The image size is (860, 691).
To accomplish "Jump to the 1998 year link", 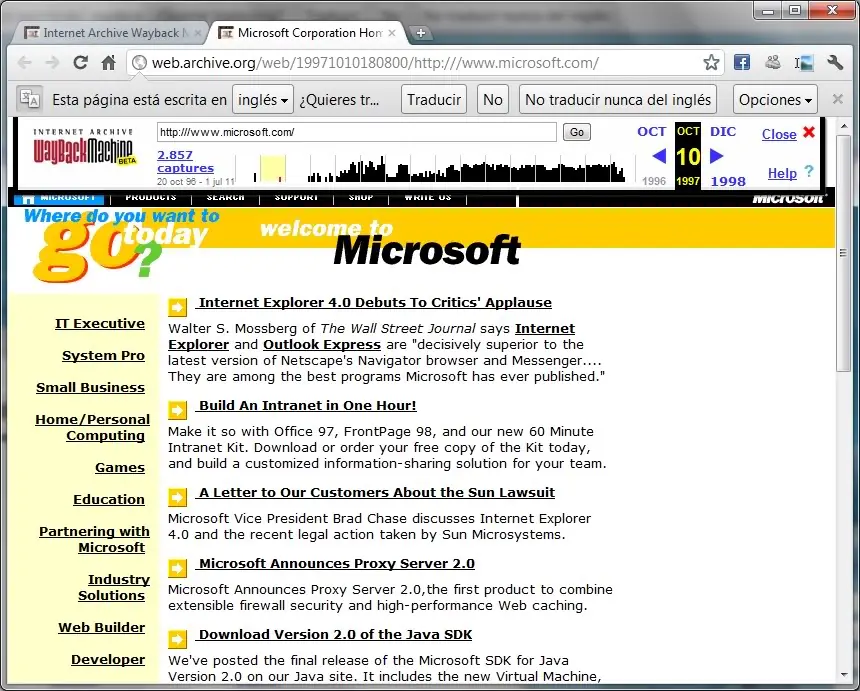I will tap(728, 181).
